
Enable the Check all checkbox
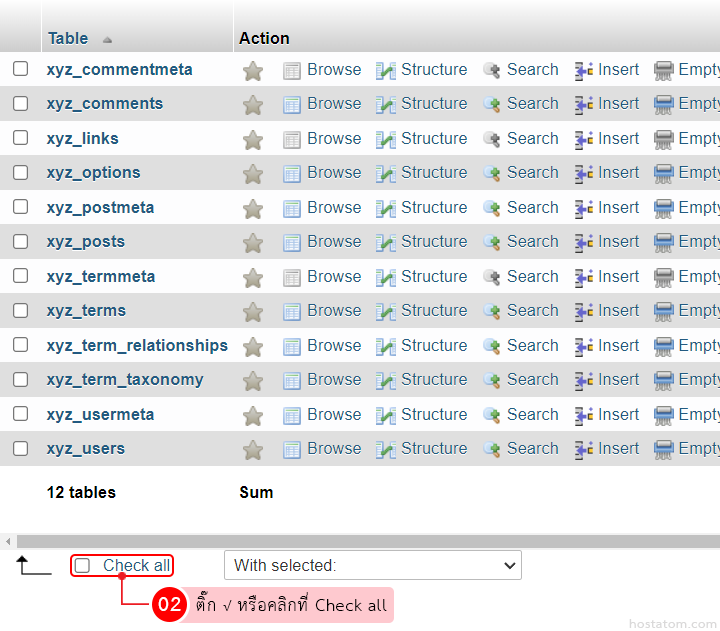tap(83, 566)
